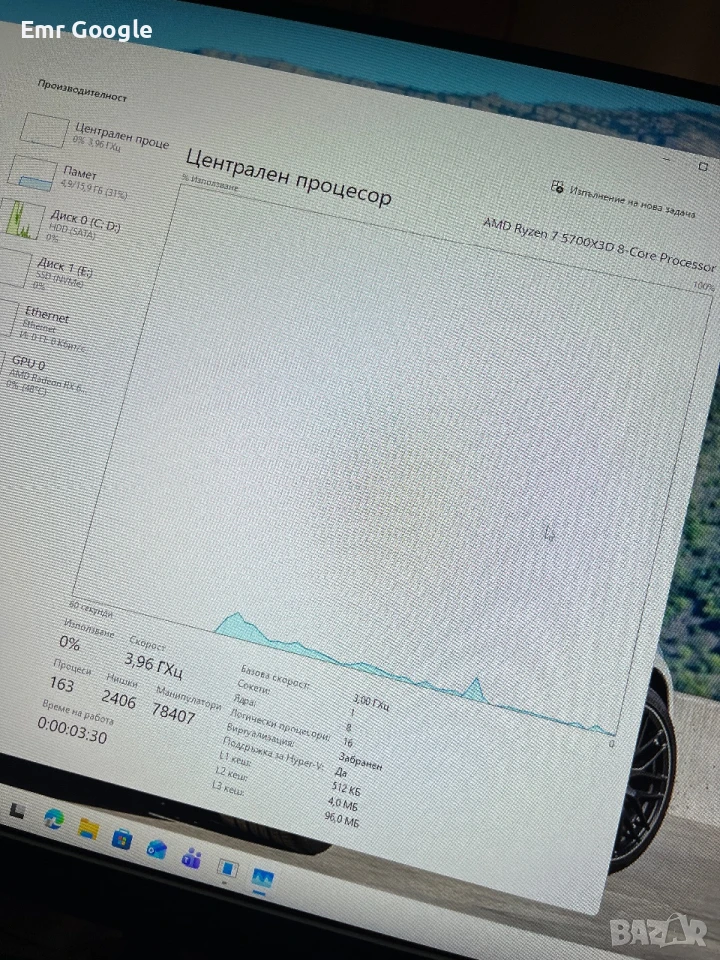
Task: Click the 3,96 ГХц speed value
Action: [x=154, y=666]
